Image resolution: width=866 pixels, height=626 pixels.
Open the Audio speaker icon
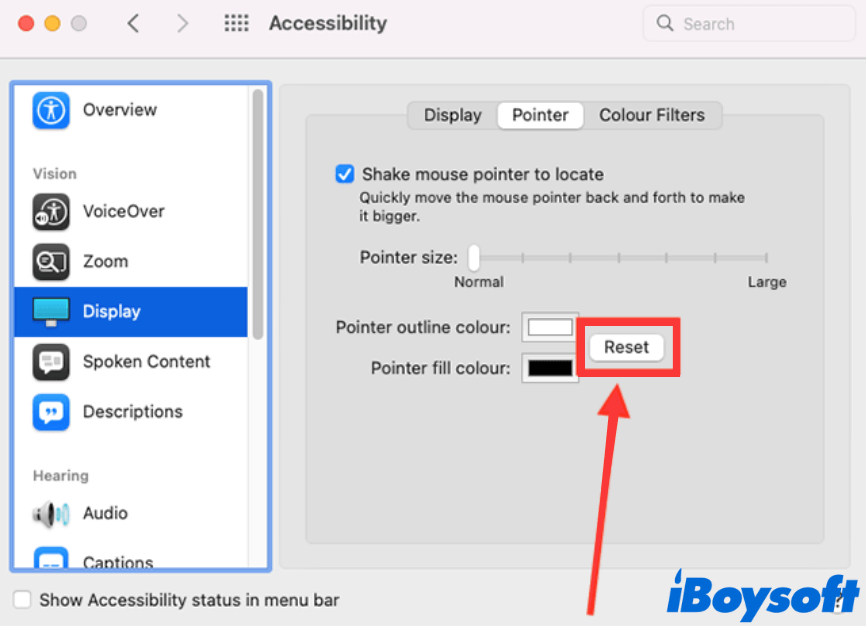pos(51,513)
